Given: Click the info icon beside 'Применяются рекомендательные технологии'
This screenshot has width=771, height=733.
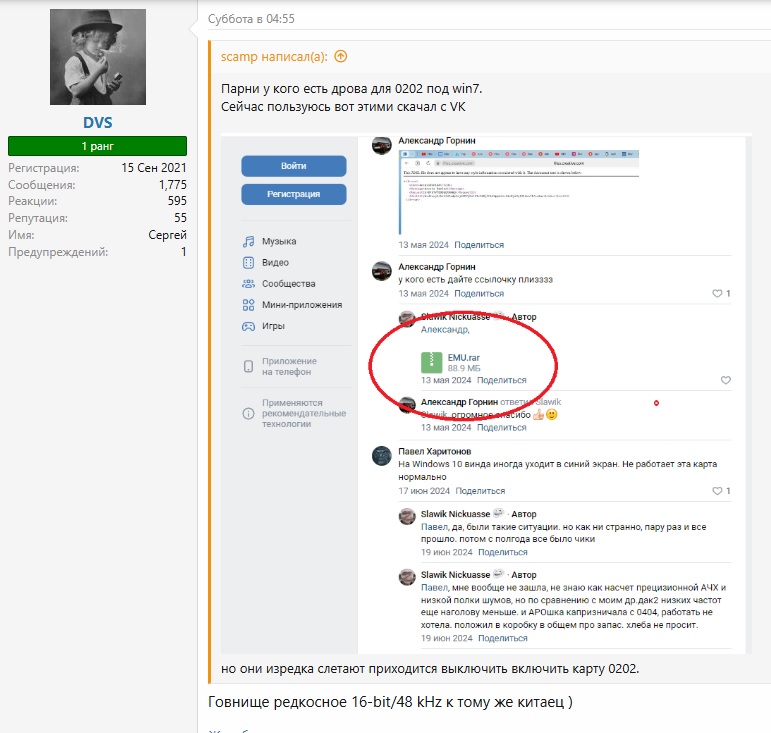Looking at the screenshot, I should [x=248, y=413].
